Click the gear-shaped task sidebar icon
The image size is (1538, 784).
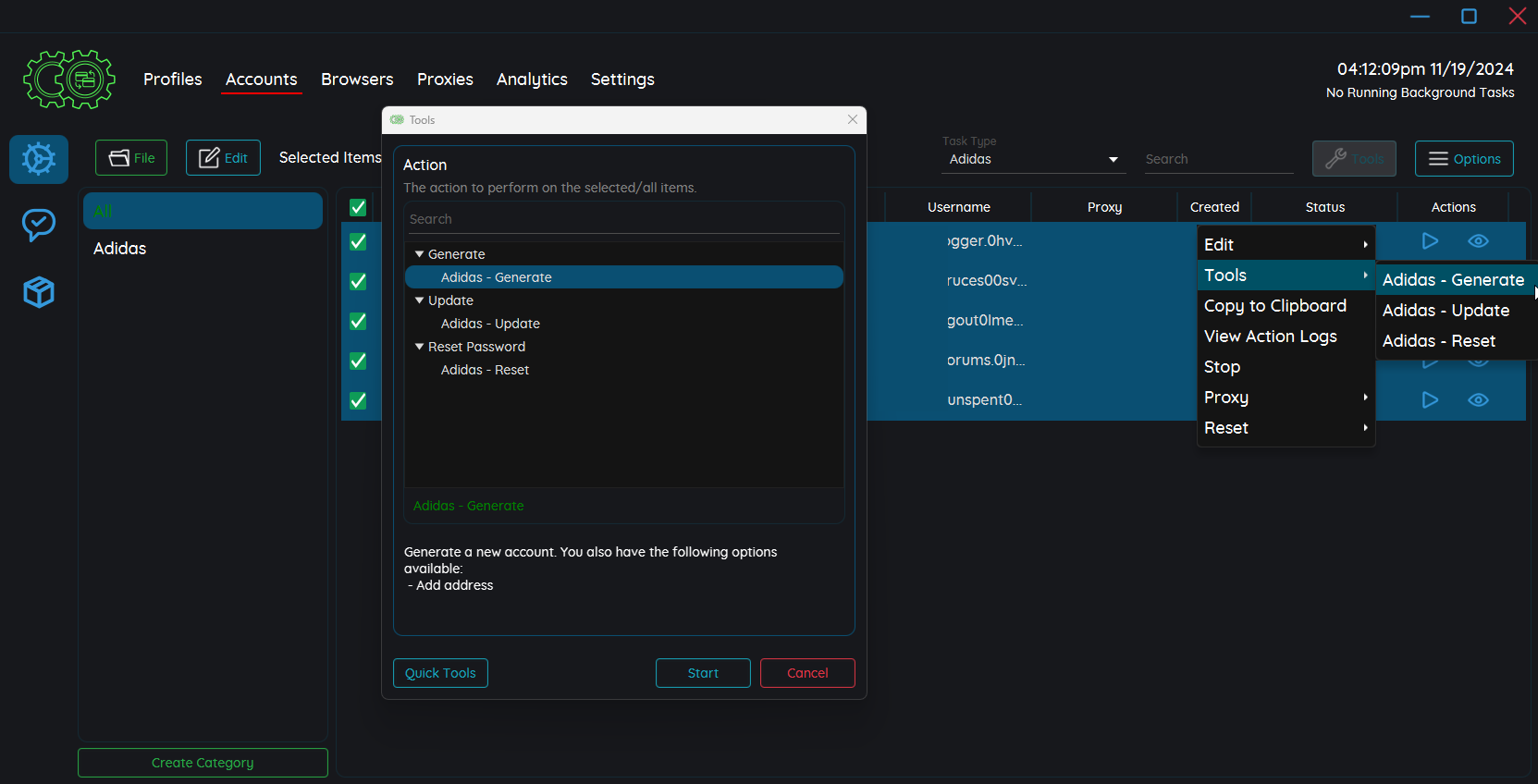[39, 159]
